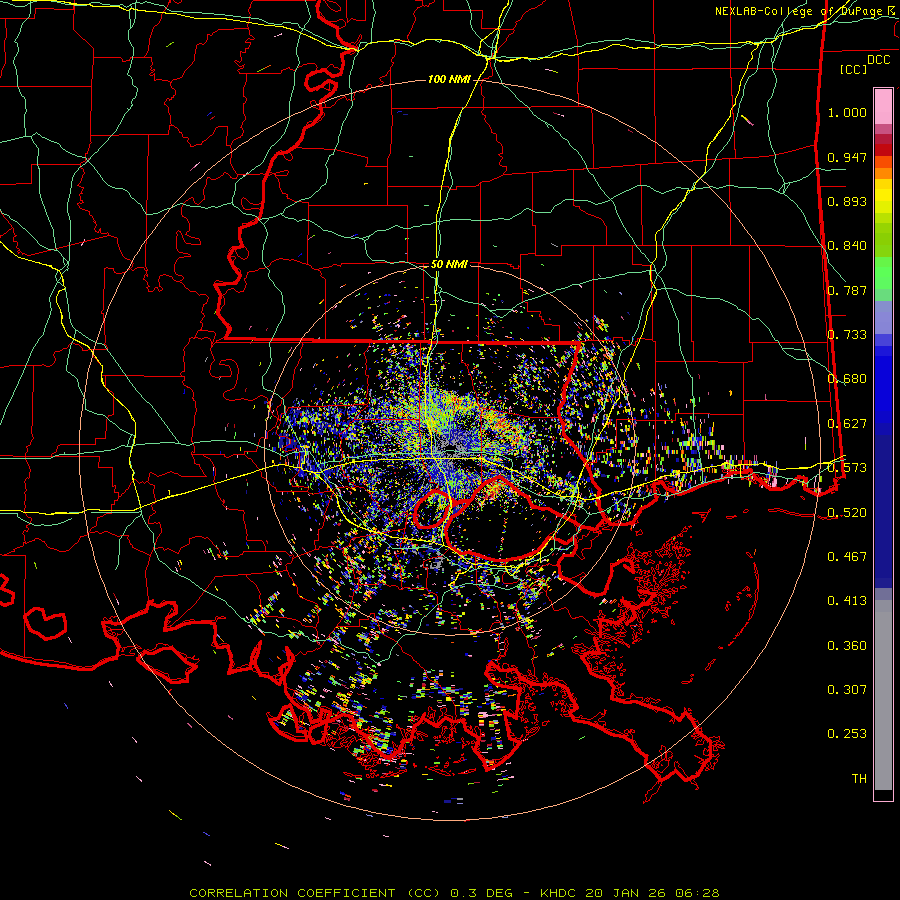Click the "TH" threshold label on the scale
This screenshot has height=900, width=900.
[859, 779]
